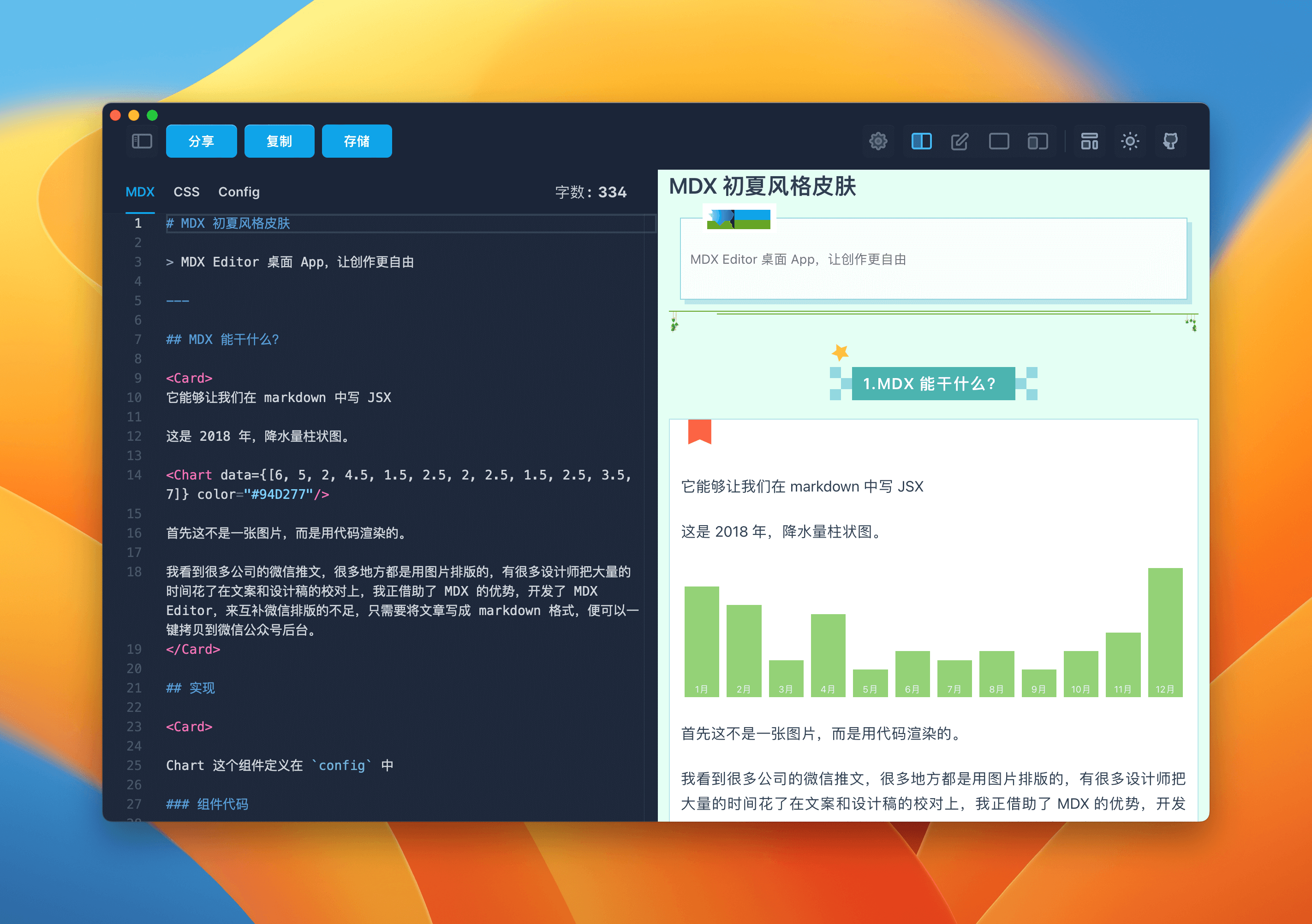Open the template layout icon
The width and height of the screenshot is (1312, 924).
pyautogui.click(x=1089, y=141)
